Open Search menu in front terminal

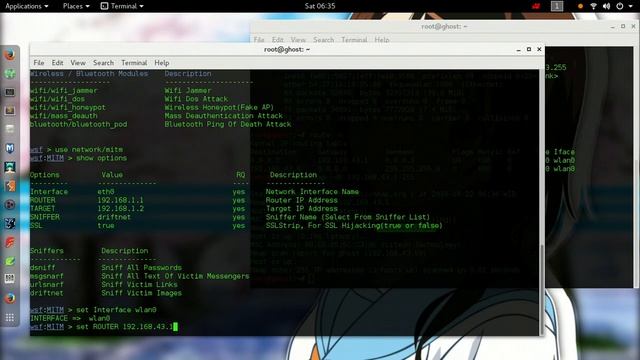(103, 63)
